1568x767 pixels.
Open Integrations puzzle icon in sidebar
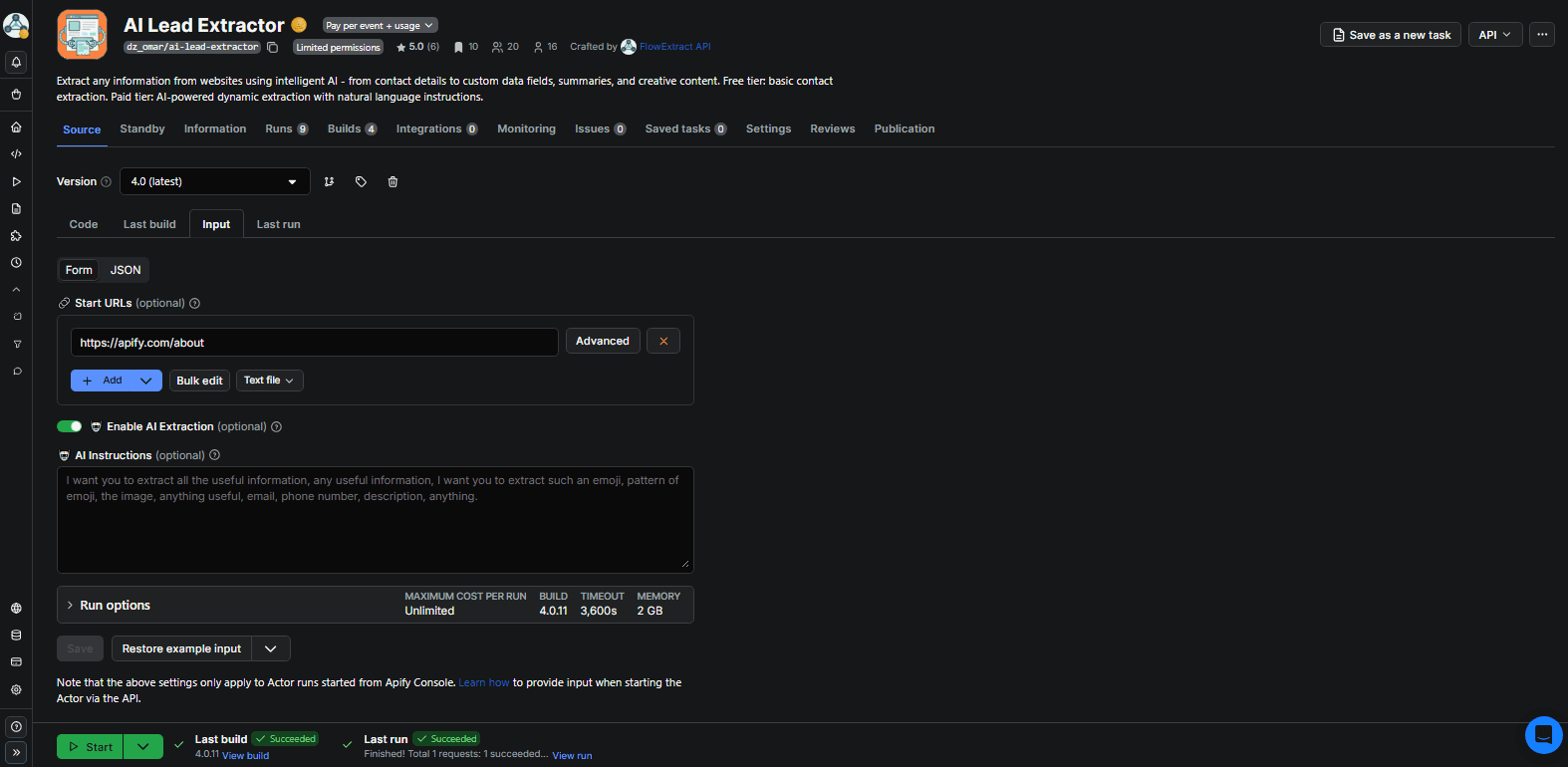click(16, 236)
